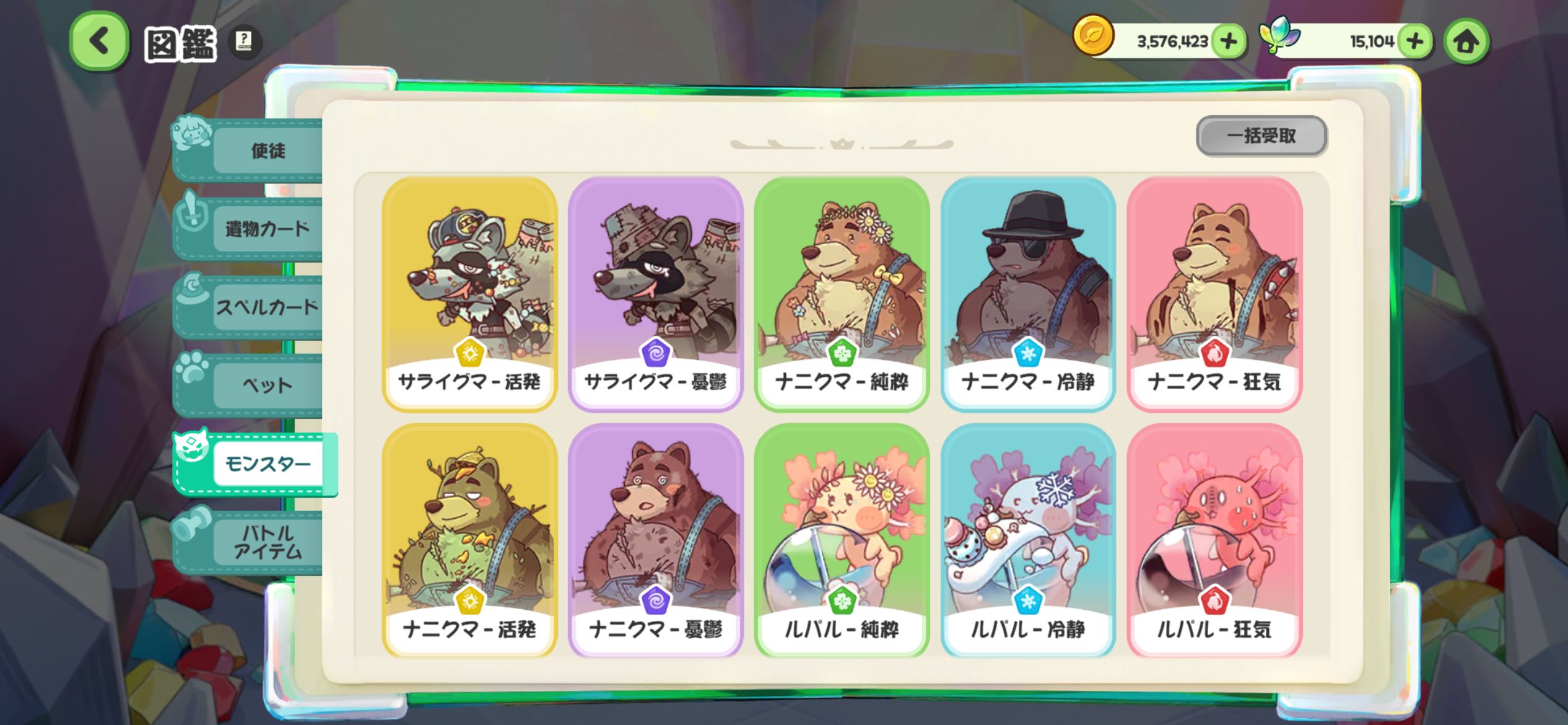Click the 一括受取 button
The width and height of the screenshot is (1568, 725).
pyautogui.click(x=1261, y=136)
